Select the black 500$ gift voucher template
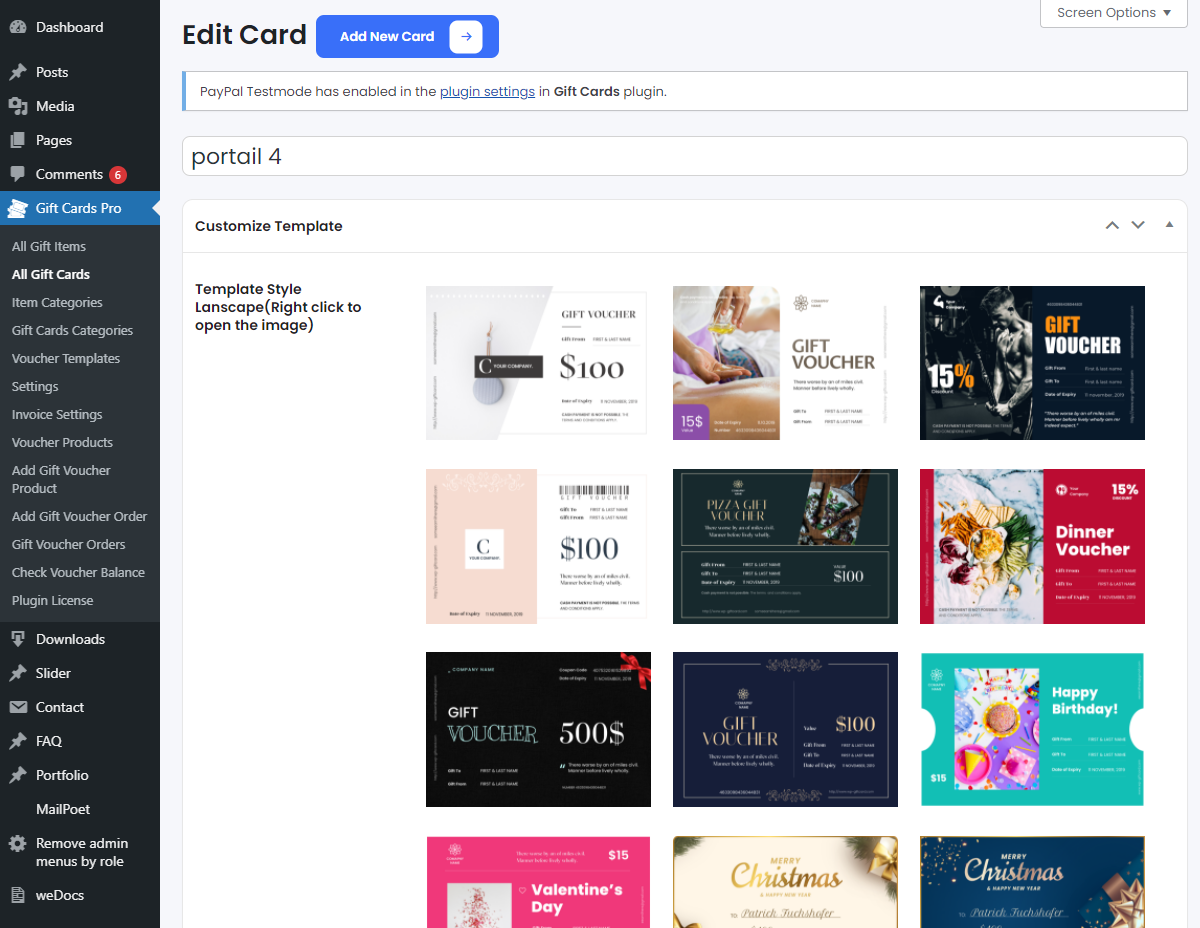Viewport: 1200px width, 928px height. pos(538,729)
